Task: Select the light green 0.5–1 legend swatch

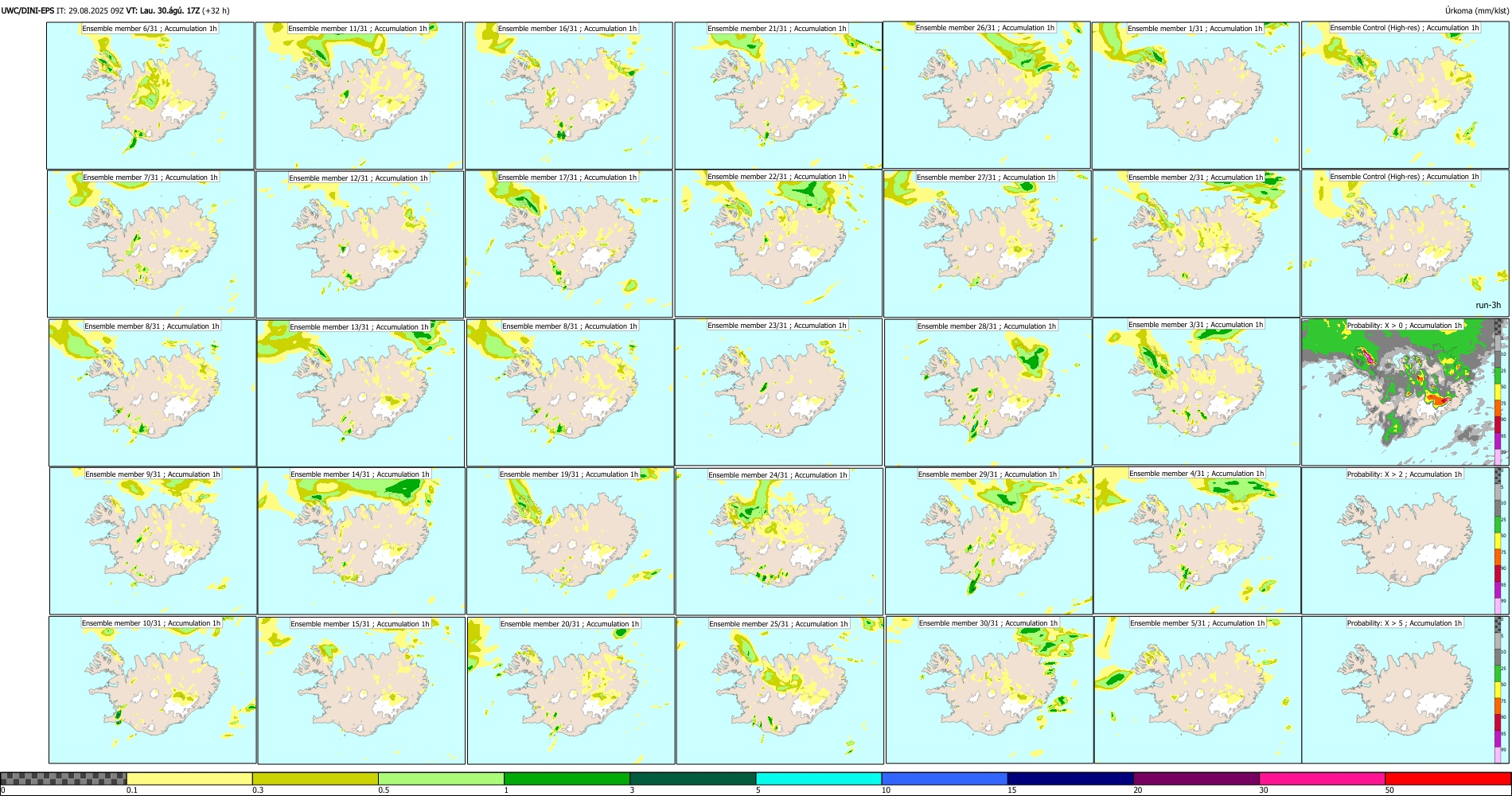Action: [x=441, y=778]
